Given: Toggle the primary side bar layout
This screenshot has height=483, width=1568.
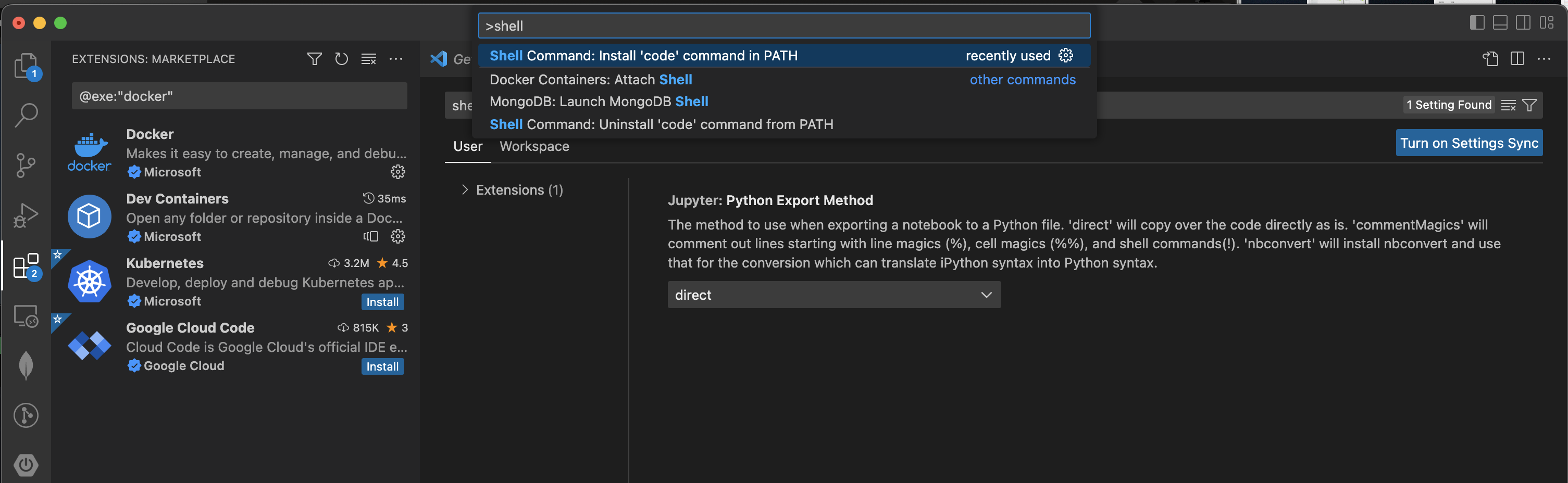Looking at the screenshot, I should point(1477,23).
